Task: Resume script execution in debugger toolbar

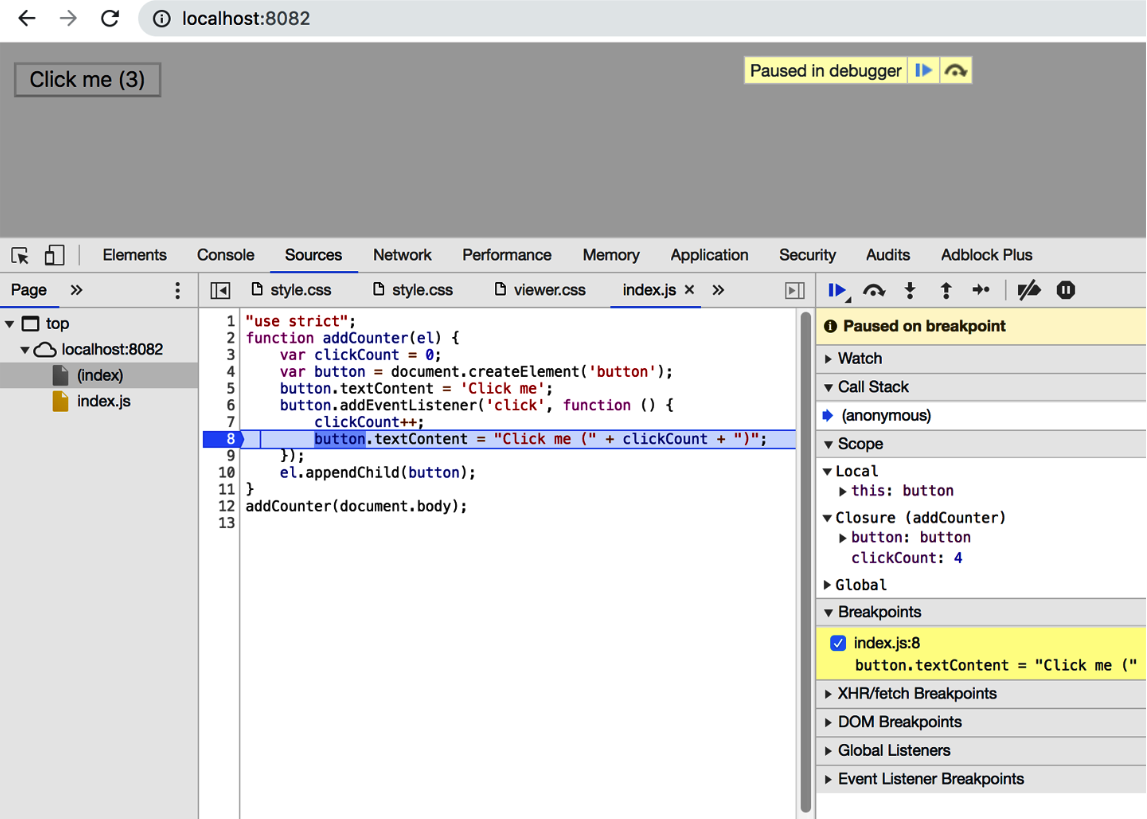Action: tap(838, 290)
